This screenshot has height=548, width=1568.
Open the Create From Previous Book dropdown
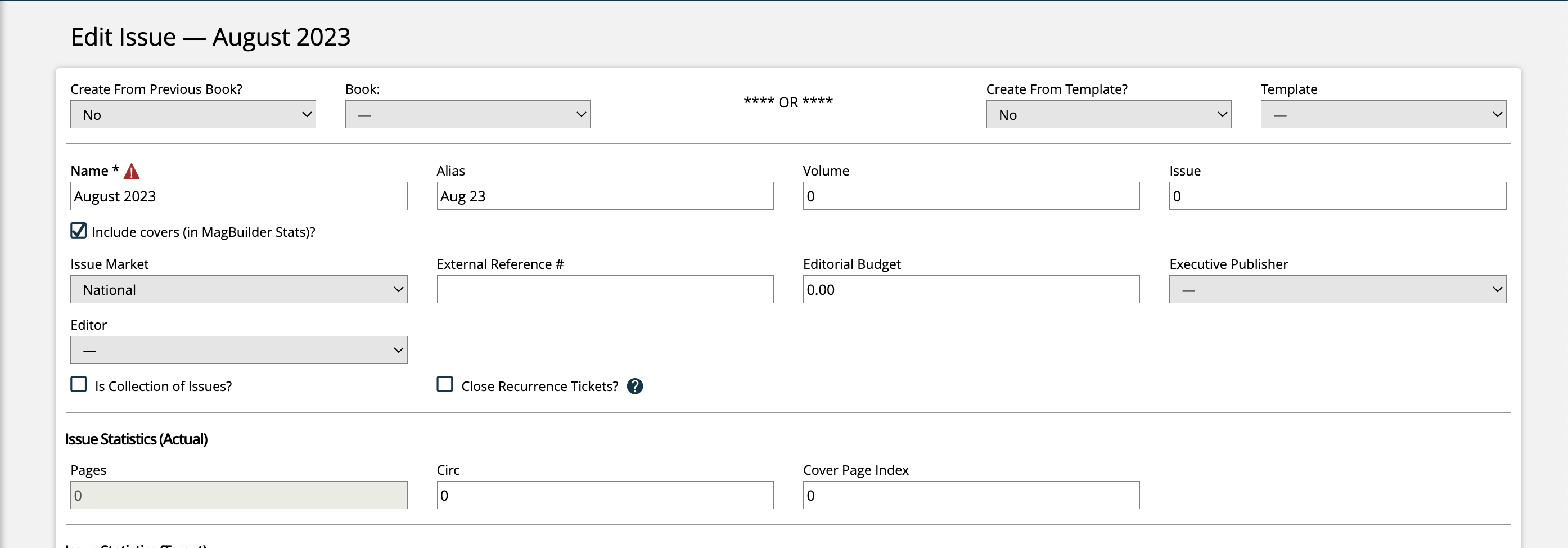(192, 114)
